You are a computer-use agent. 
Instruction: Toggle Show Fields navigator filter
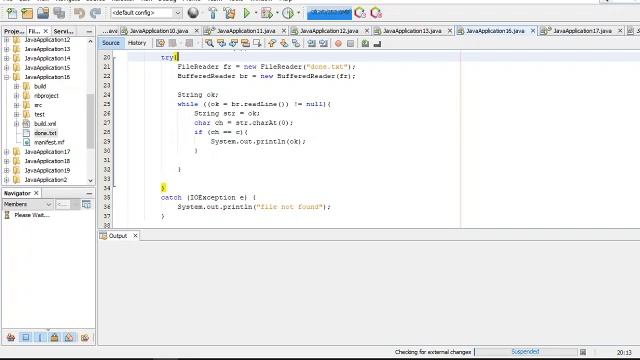coord(26,338)
